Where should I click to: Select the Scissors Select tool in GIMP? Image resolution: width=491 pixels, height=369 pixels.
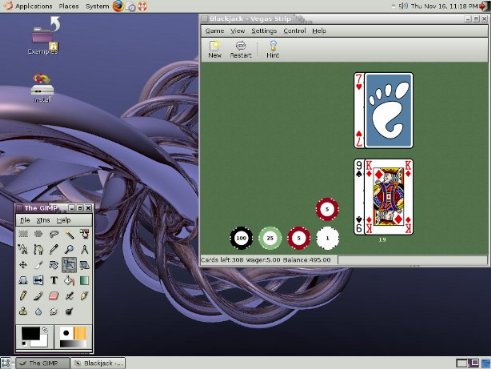pyautogui.click(x=23, y=249)
